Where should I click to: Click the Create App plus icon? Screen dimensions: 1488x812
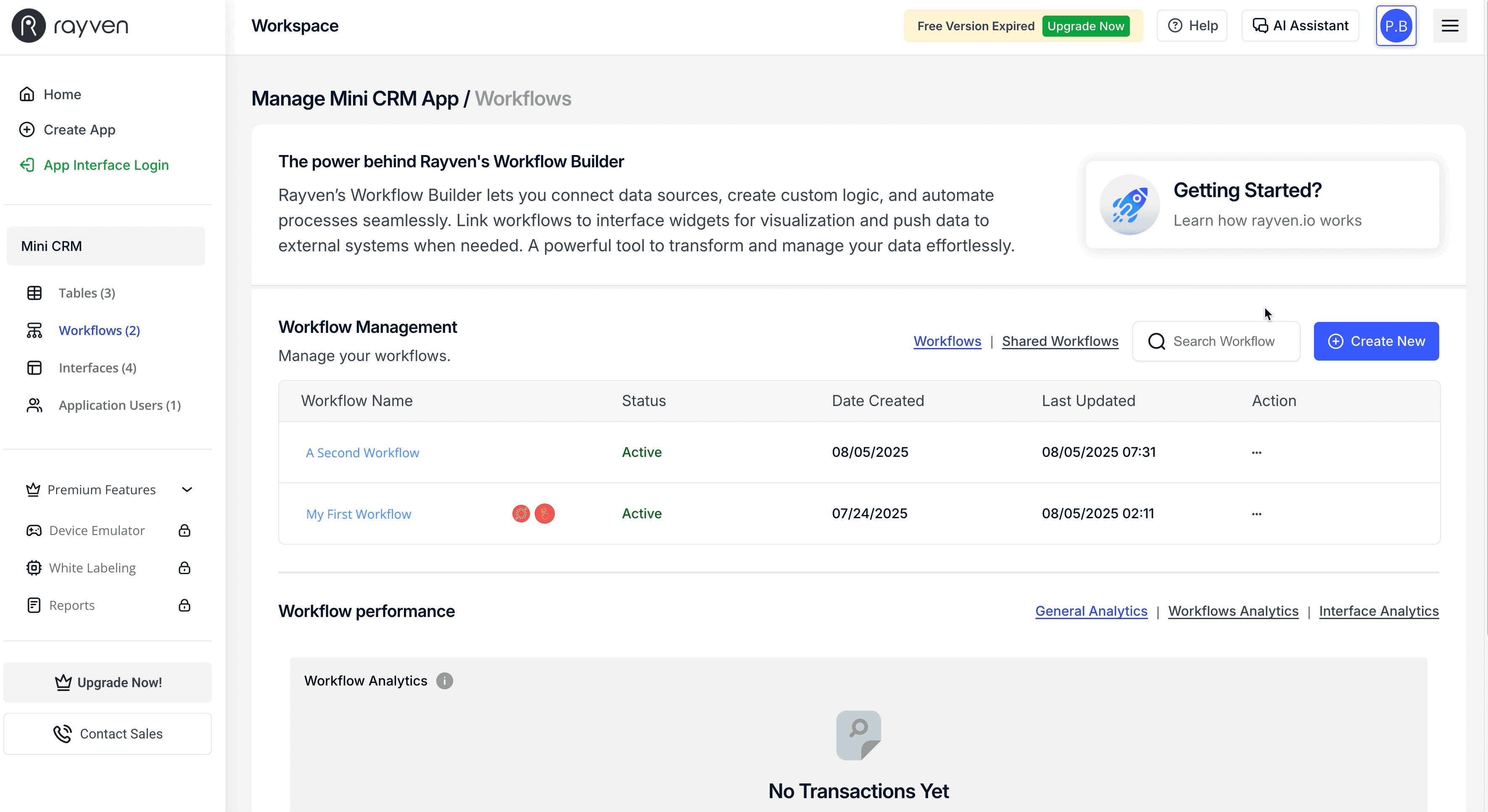[x=28, y=129]
